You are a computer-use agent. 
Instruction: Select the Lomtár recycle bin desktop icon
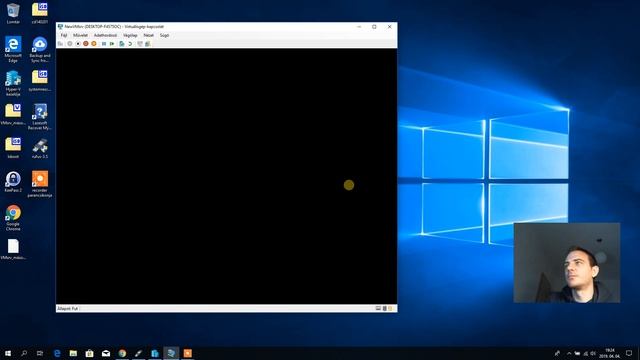[13, 13]
